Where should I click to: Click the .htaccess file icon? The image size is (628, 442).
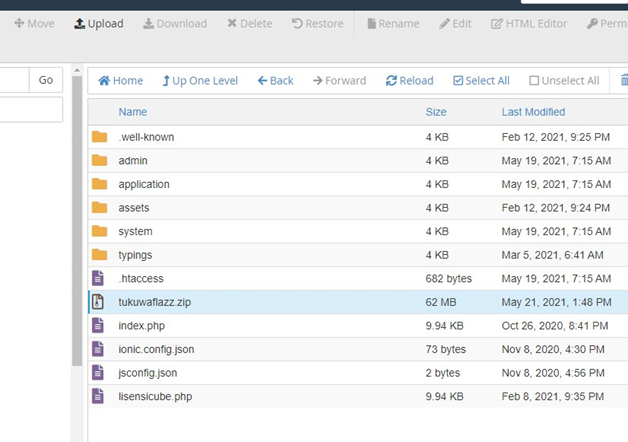click(98, 278)
